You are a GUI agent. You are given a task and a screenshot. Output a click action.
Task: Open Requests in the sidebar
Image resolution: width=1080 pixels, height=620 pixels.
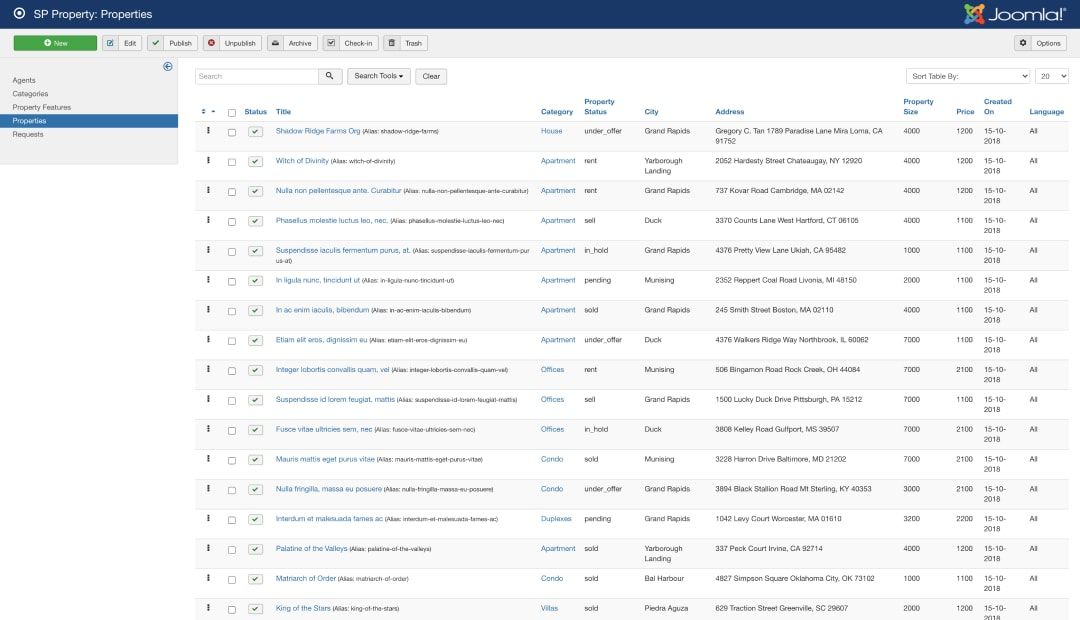click(x=28, y=134)
